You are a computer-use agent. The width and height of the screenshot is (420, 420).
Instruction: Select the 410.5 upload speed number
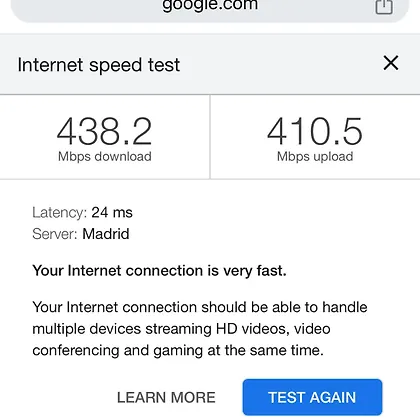[x=315, y=132]
